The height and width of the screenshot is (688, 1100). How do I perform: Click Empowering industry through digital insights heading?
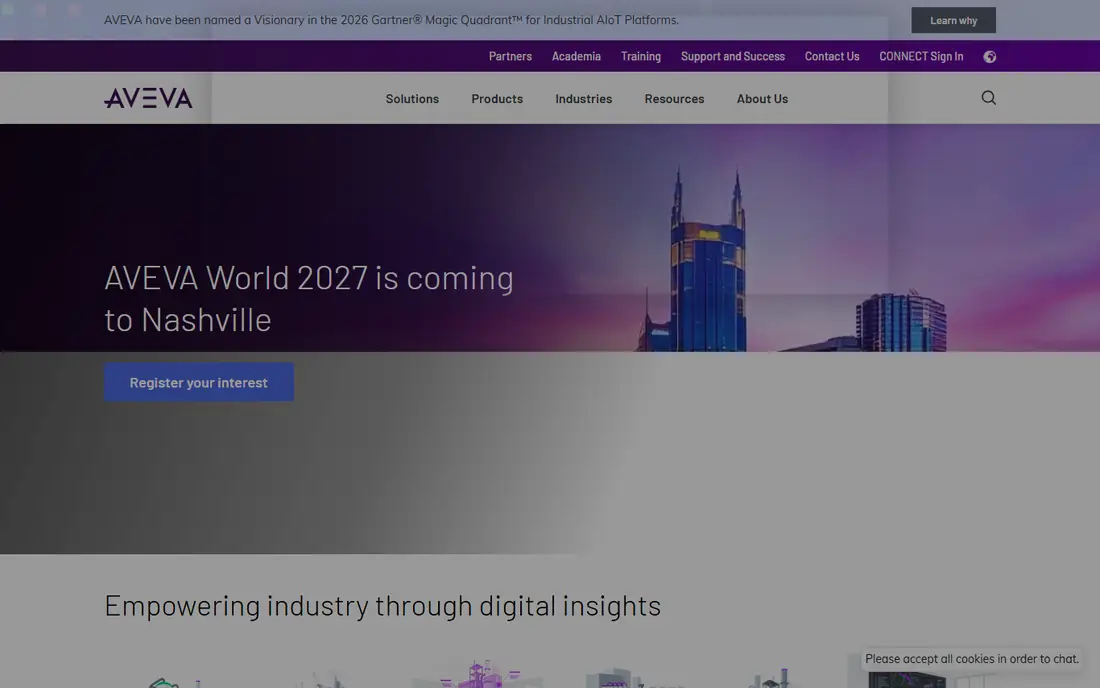pos(382,605)
